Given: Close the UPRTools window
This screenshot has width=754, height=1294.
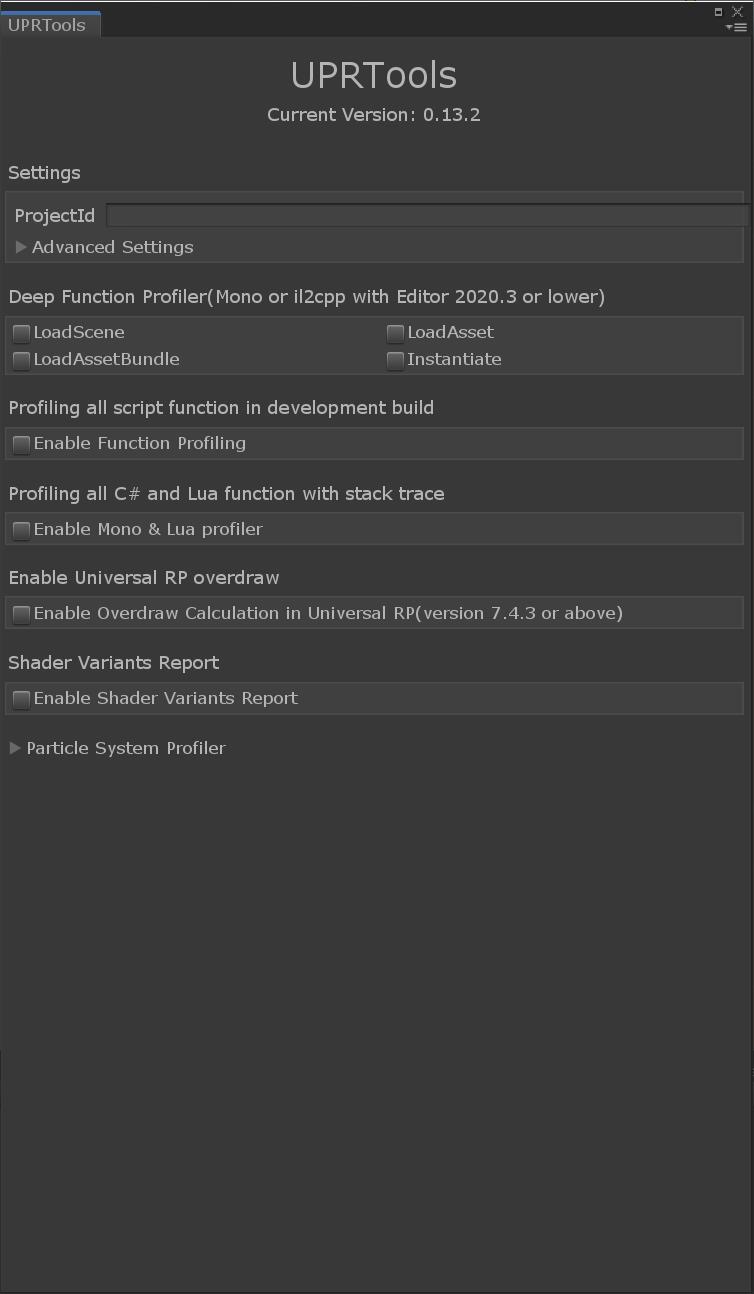Looking at the screenshot, I should click(x=738, y=12).
